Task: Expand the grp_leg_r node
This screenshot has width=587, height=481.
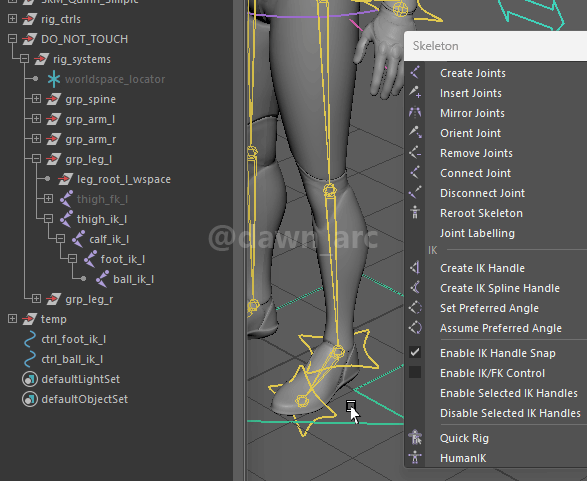Action: [x=36, y=298]
